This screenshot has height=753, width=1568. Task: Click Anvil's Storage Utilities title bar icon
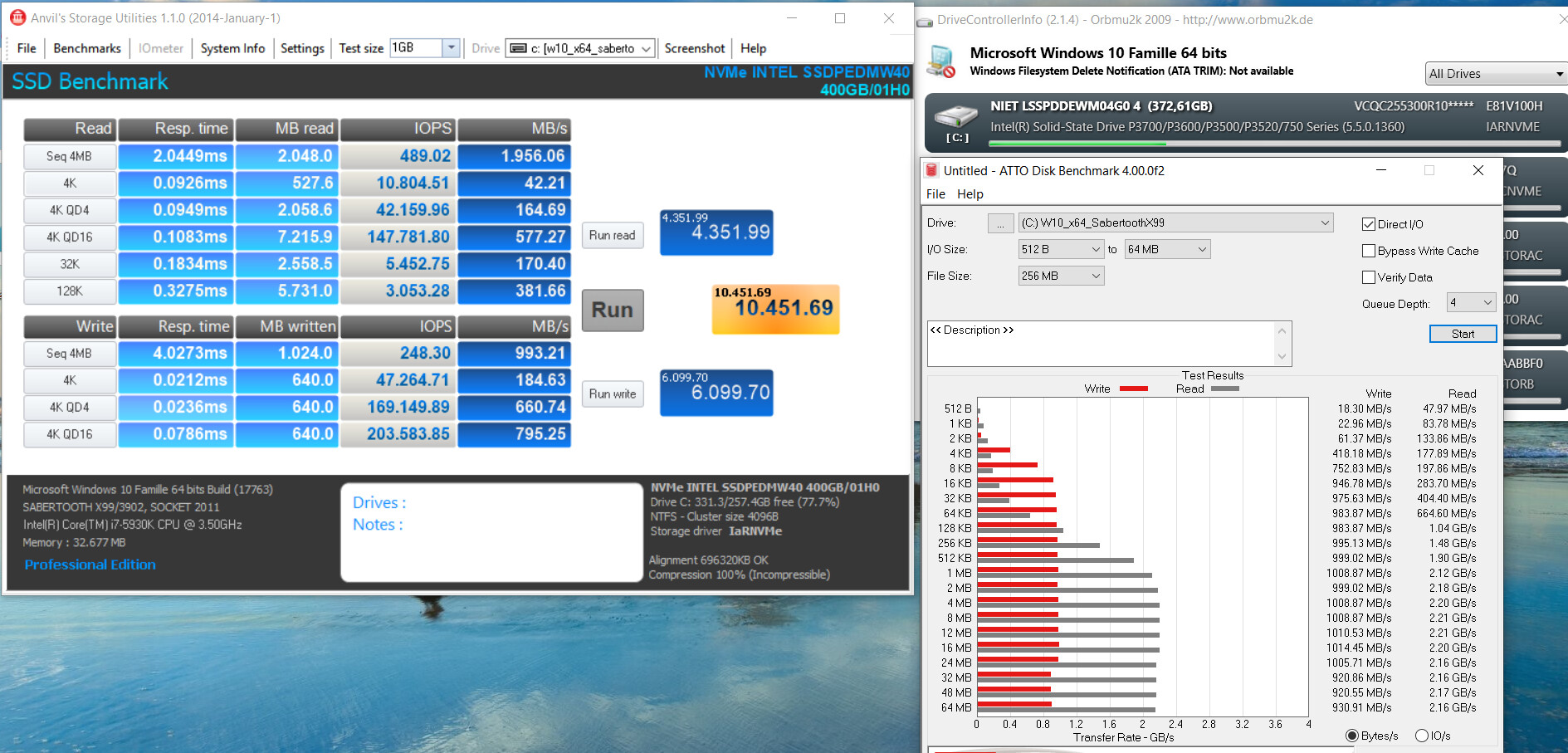coord(17,18)
